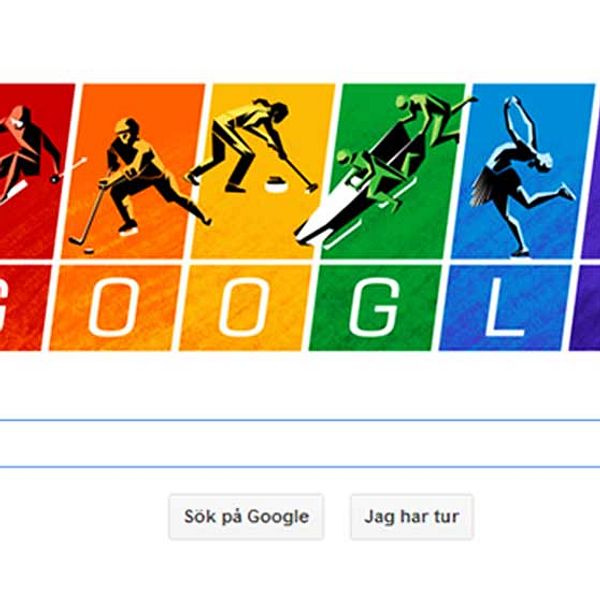Click the skier illustration on red panel
Screen dimensions: 600x600
pyautogui.click(x=33, y=153)
